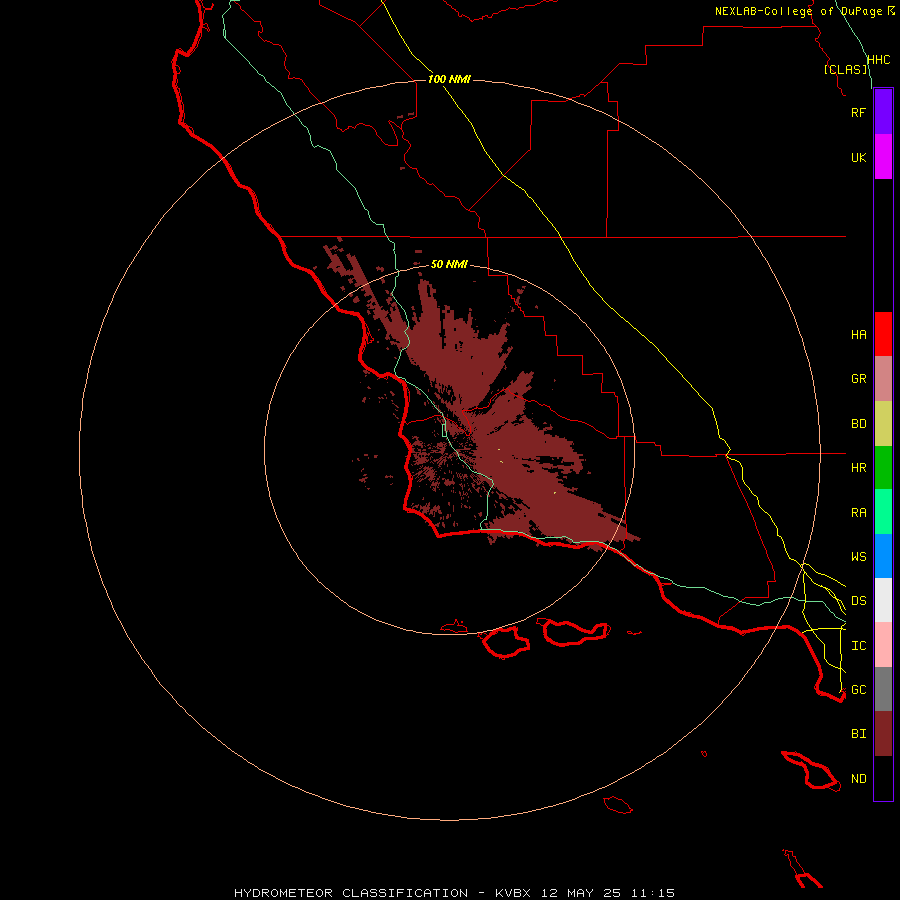Click the WS legend label
Image resolution: width=900 pixels, height=900 pixels.
[x=858, y=556]
